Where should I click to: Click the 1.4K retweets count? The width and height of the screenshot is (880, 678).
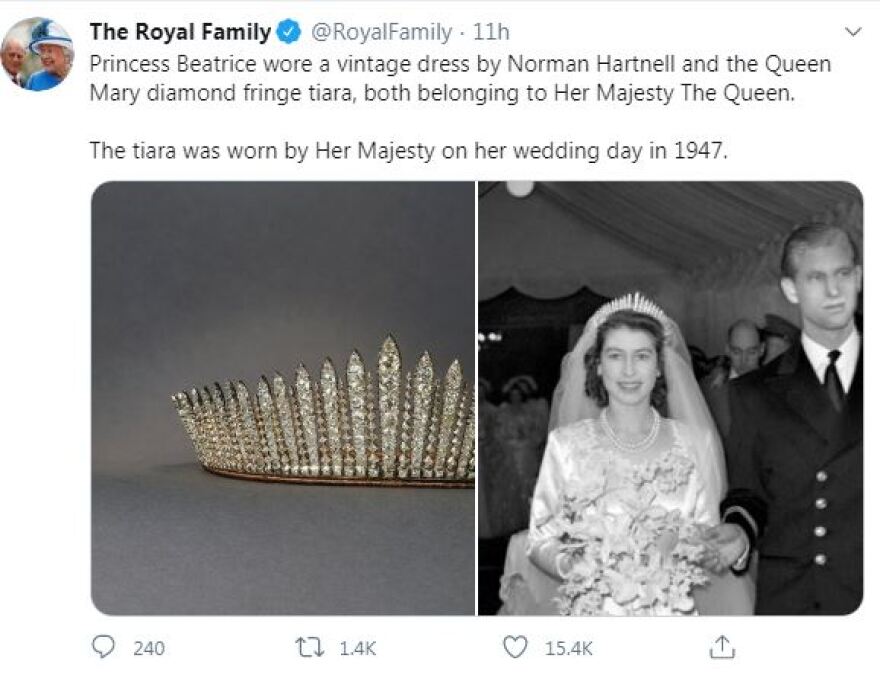point(357,648)
